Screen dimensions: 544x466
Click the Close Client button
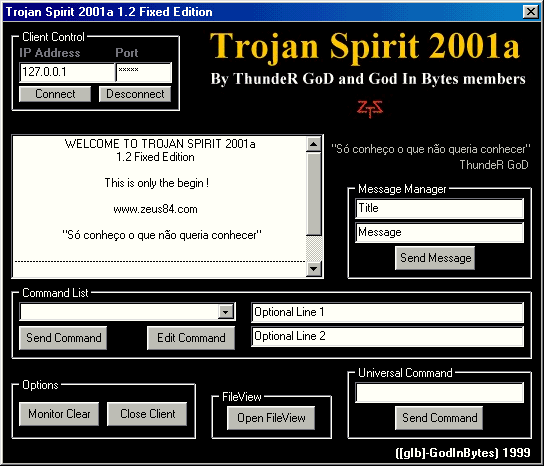(x=147, y=414)
